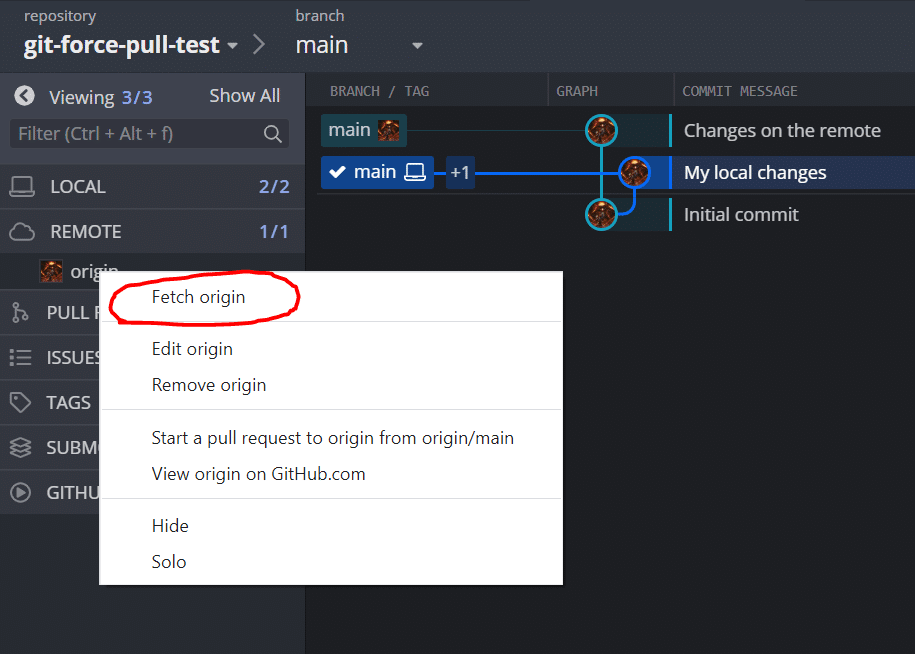The width and height of the screenshot is (915, 654).
Task: Click the Tags label icon
Action: coord(20,402)
